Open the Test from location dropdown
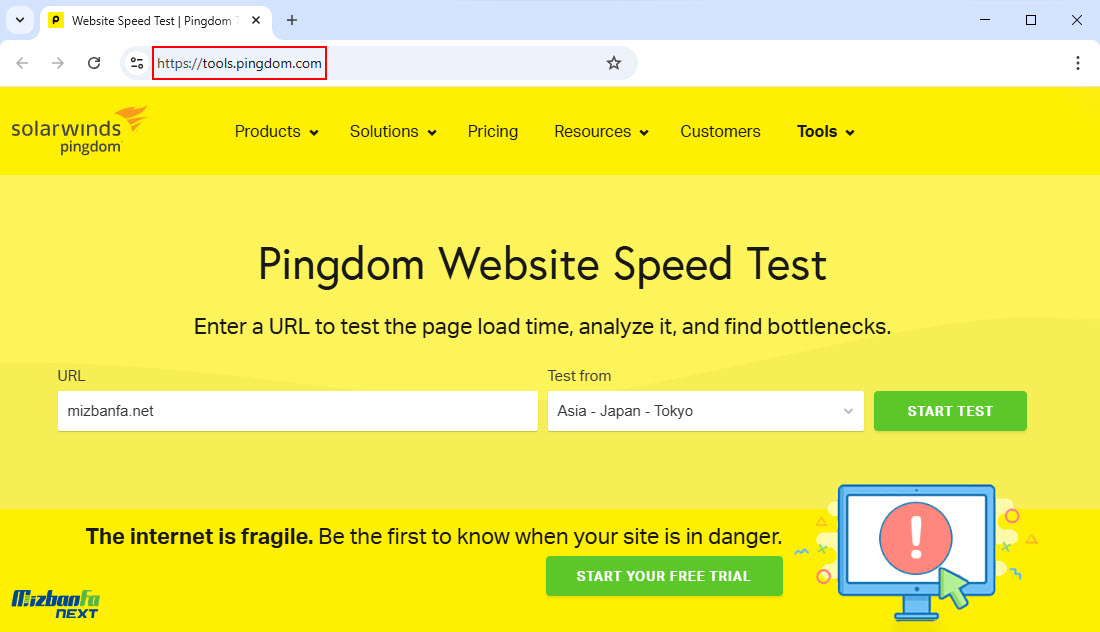Viewport: 1100px width, 632px height. (706, 411)
